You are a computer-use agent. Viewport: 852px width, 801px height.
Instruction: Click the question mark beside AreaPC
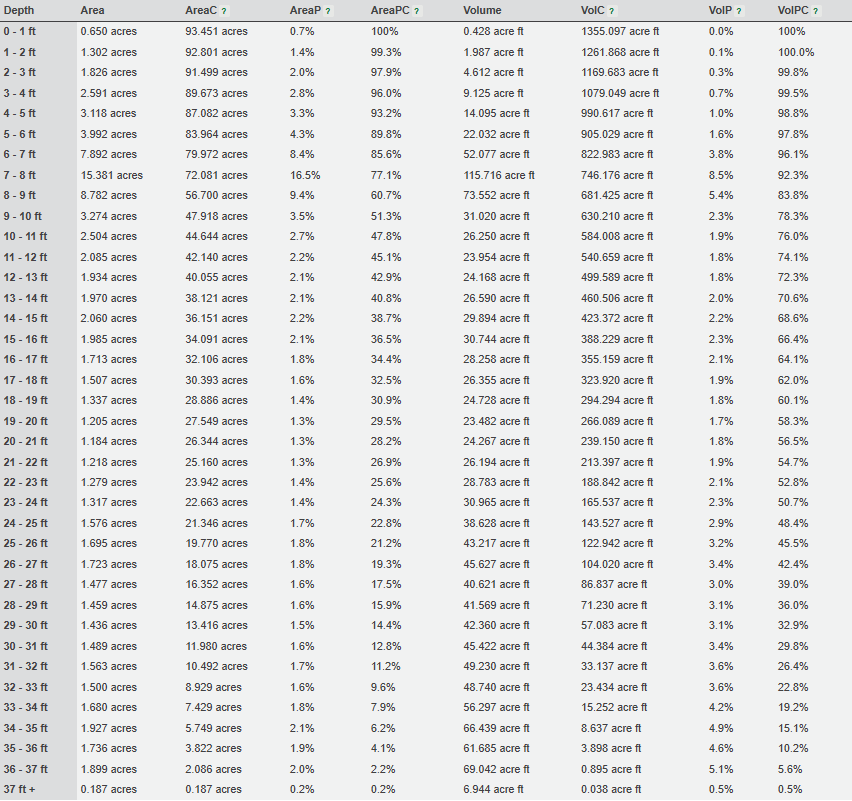point(416,11)
